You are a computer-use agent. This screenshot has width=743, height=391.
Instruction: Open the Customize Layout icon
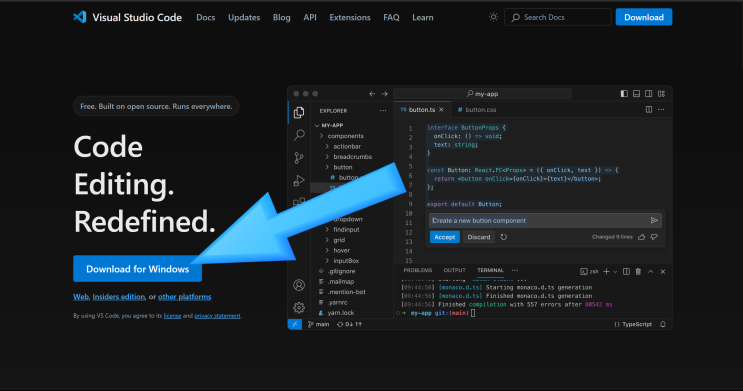click(661, 94)
